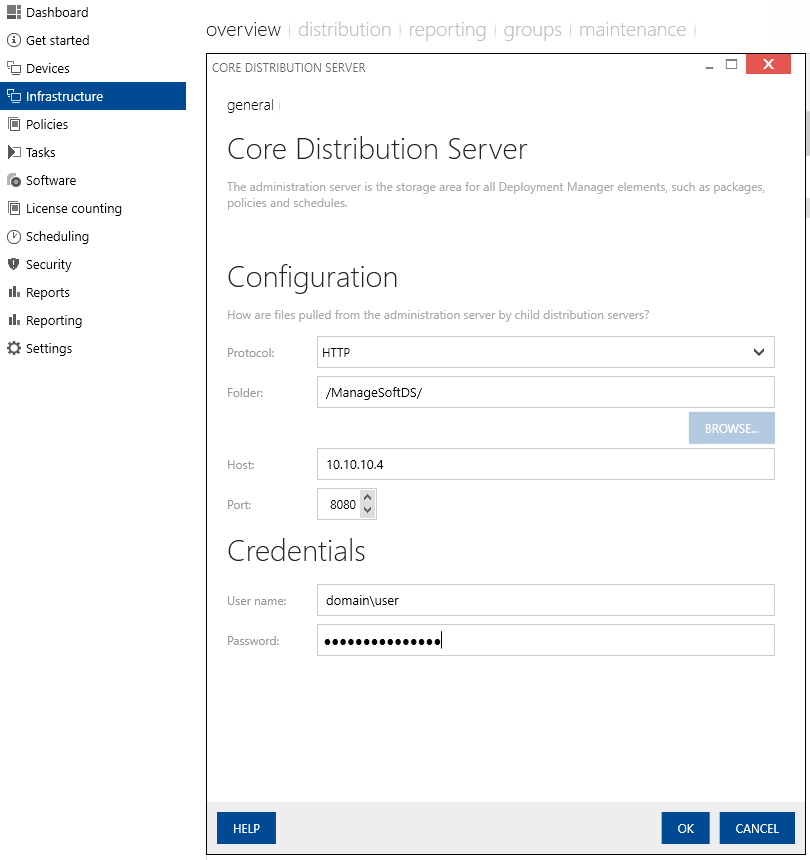Click the Policies sidebar icon
This screenshot has height=860, width=810.
(14, 124)
